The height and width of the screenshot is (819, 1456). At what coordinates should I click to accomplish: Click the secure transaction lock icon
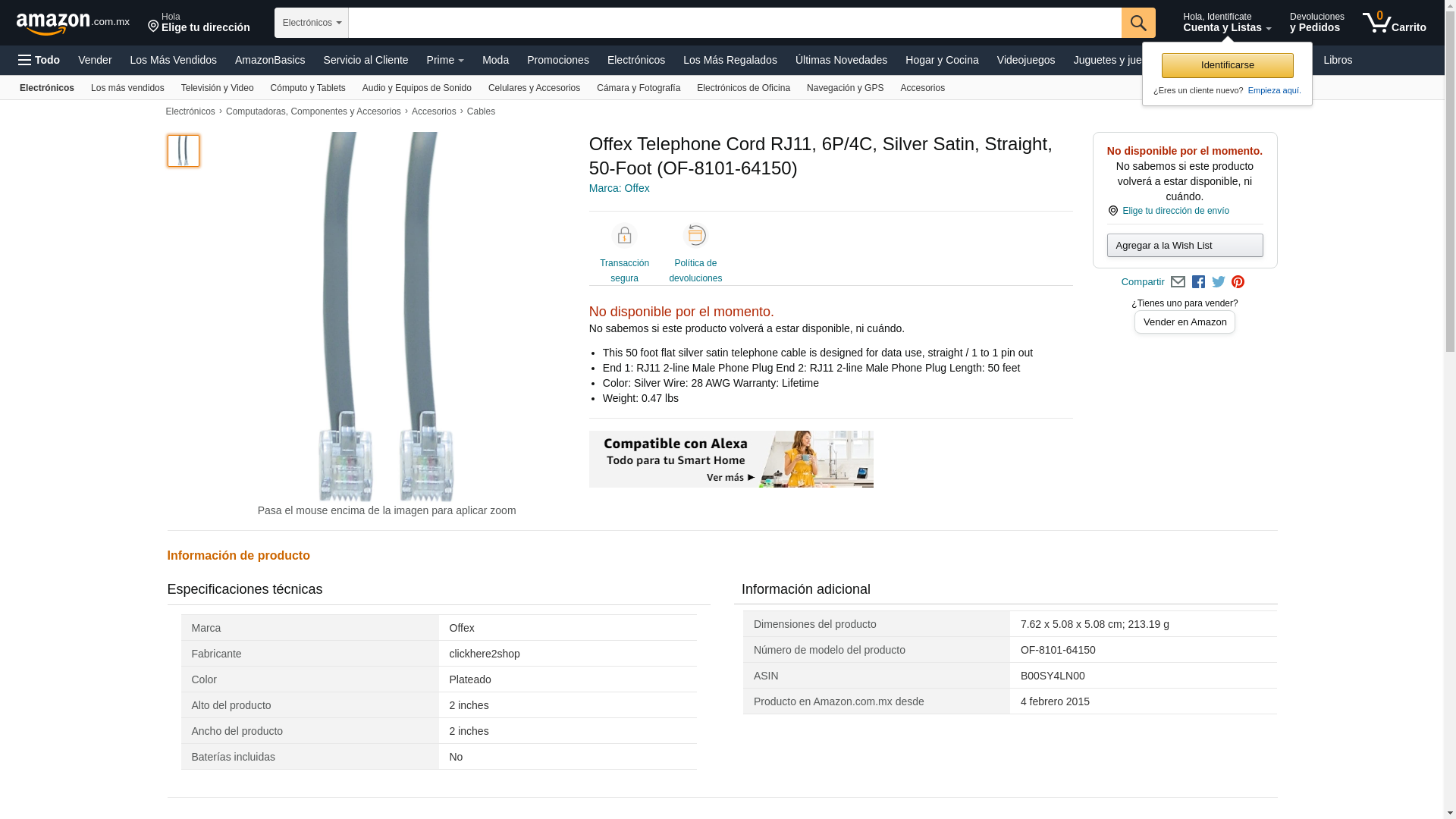pos(624,236)
